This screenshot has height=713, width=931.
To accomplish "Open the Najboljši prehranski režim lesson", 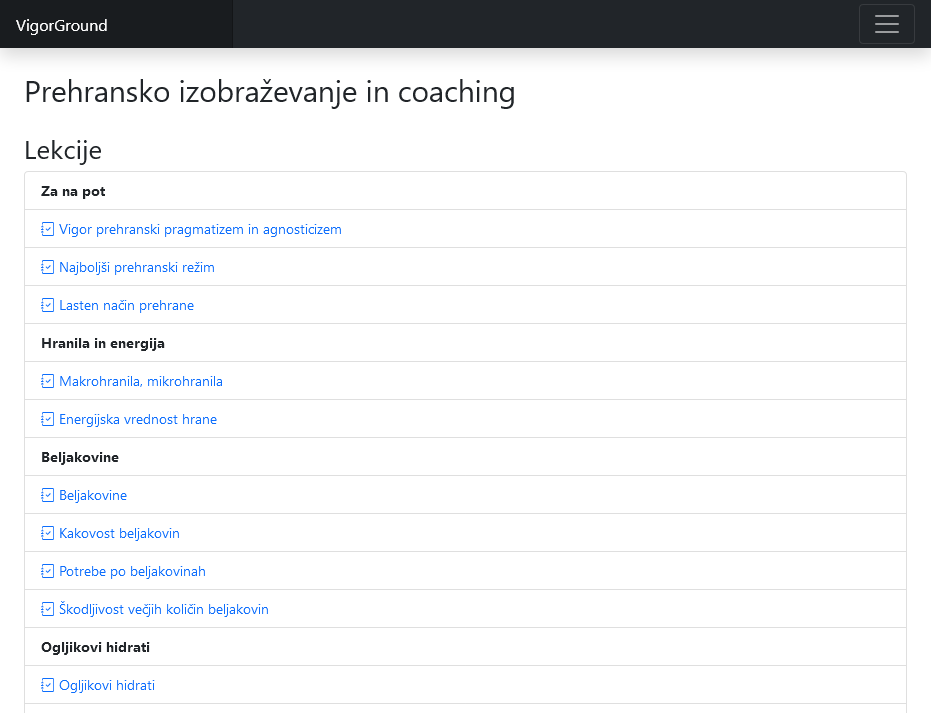I will click(137, 267).
